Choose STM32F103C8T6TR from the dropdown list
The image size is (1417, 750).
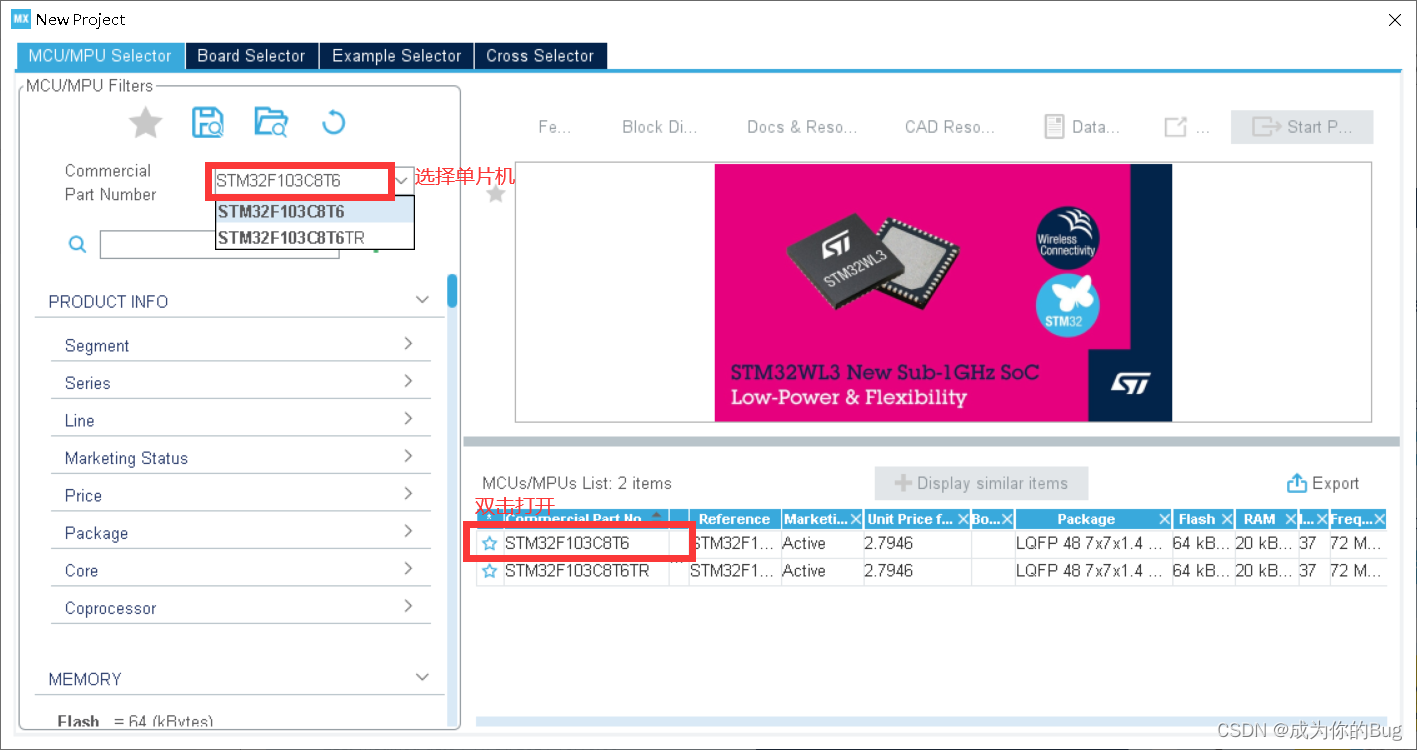click(x=314, y=237)
